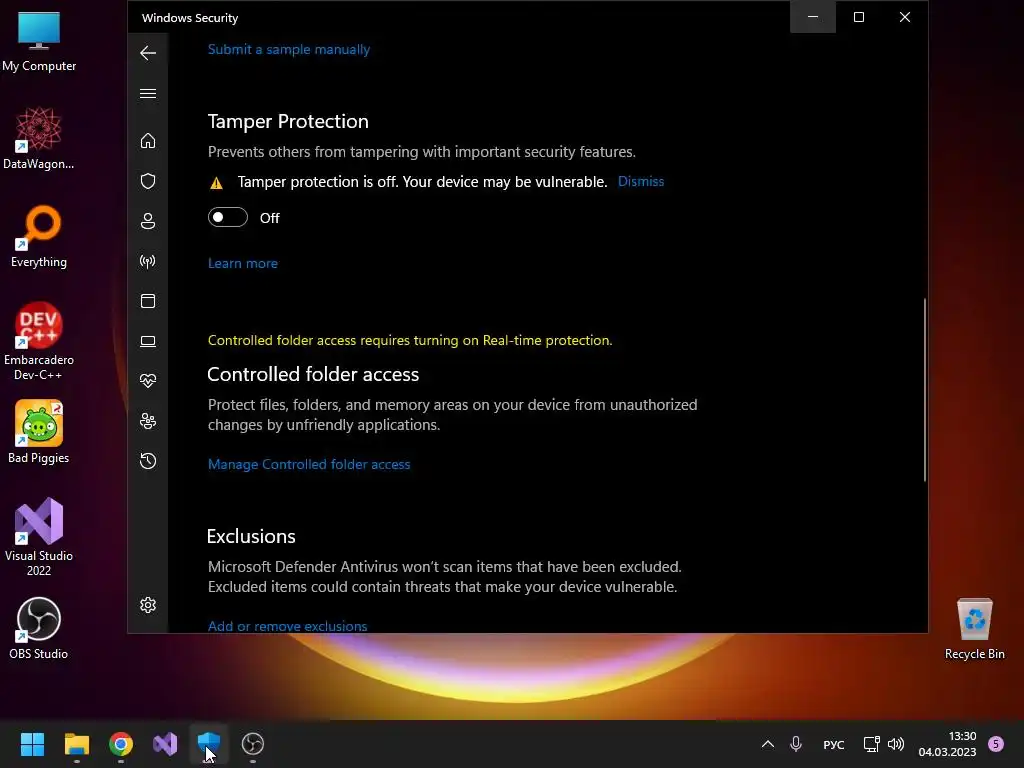Open Protection history clock icon
1024x768 pixels.
[x=148, y=461]
